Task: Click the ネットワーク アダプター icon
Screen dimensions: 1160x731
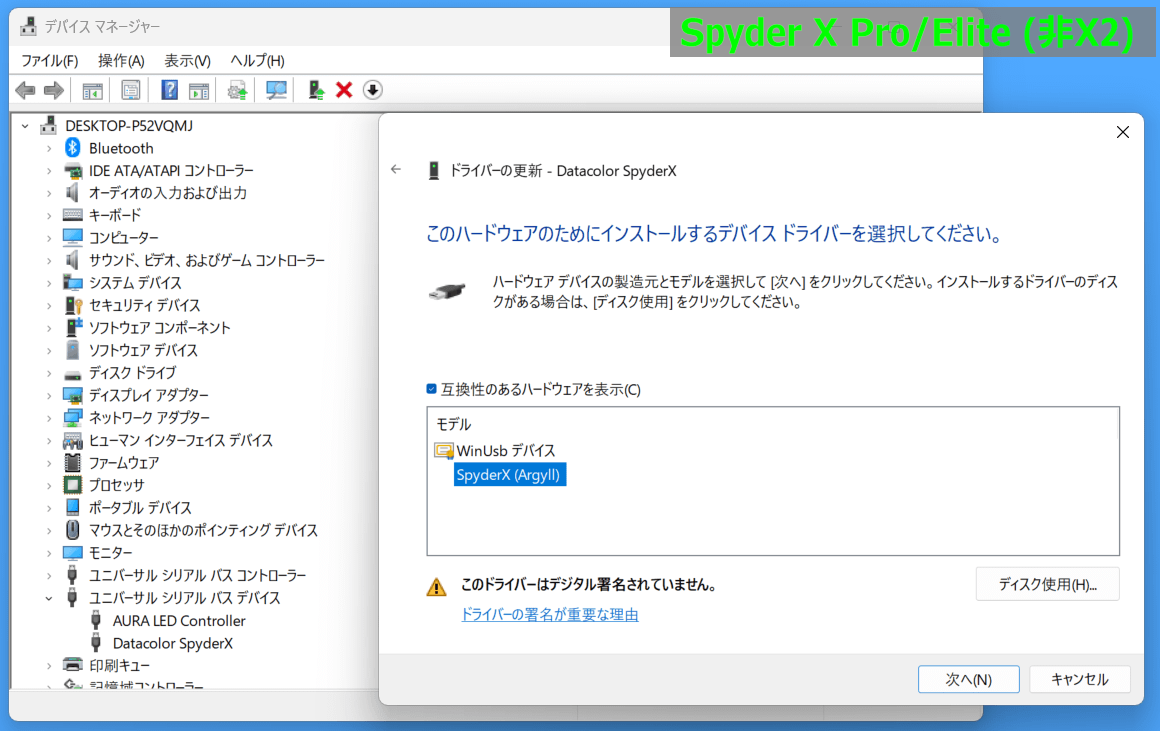Action: coord(72,418)
